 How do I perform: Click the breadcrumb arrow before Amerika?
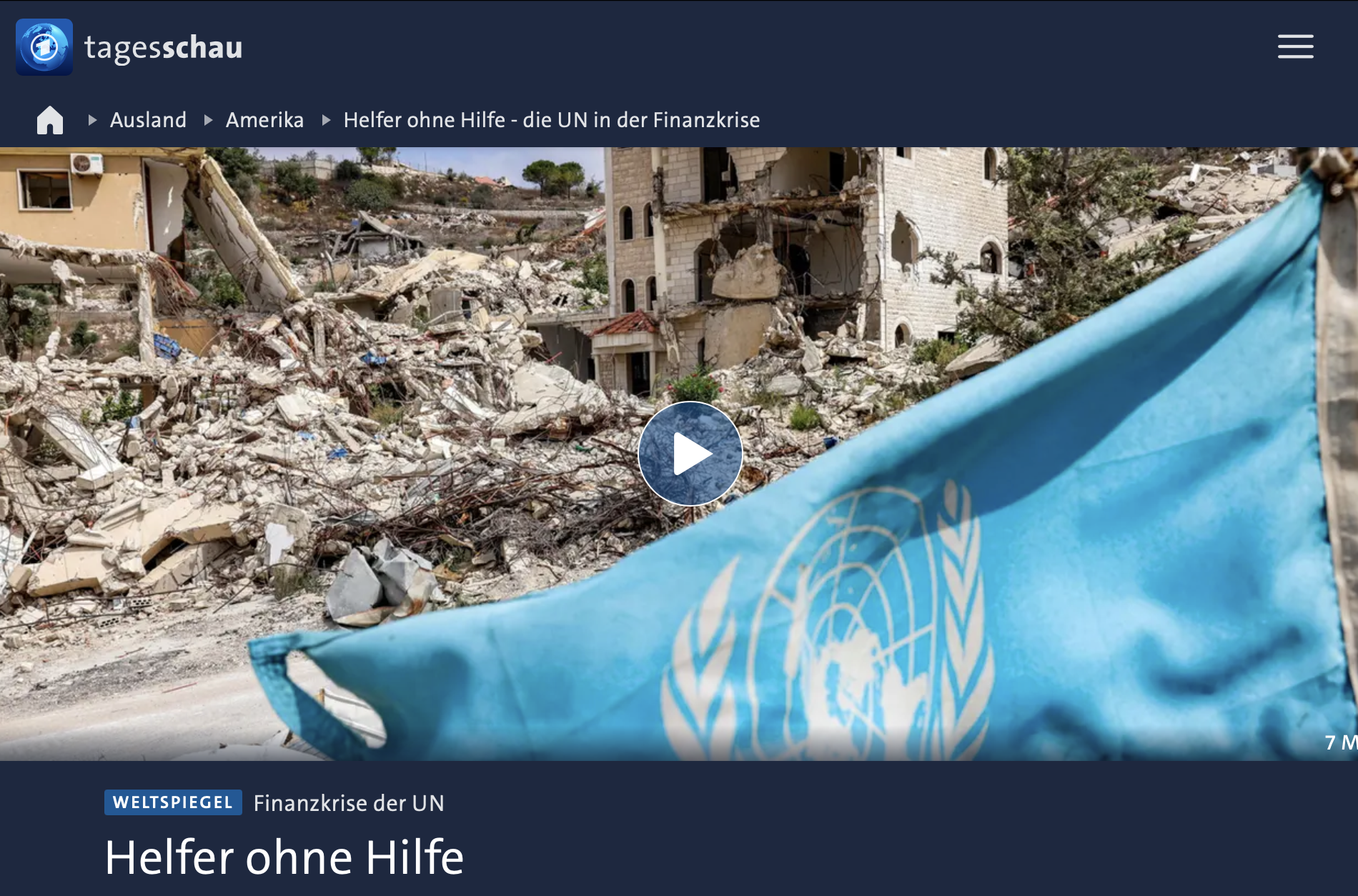tap(209, 120)
